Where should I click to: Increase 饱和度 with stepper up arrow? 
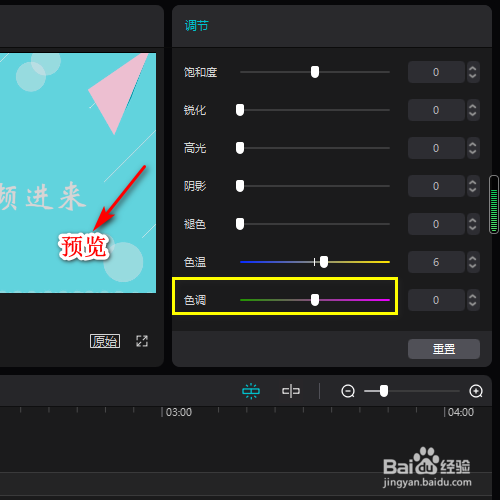coord(473,68)
